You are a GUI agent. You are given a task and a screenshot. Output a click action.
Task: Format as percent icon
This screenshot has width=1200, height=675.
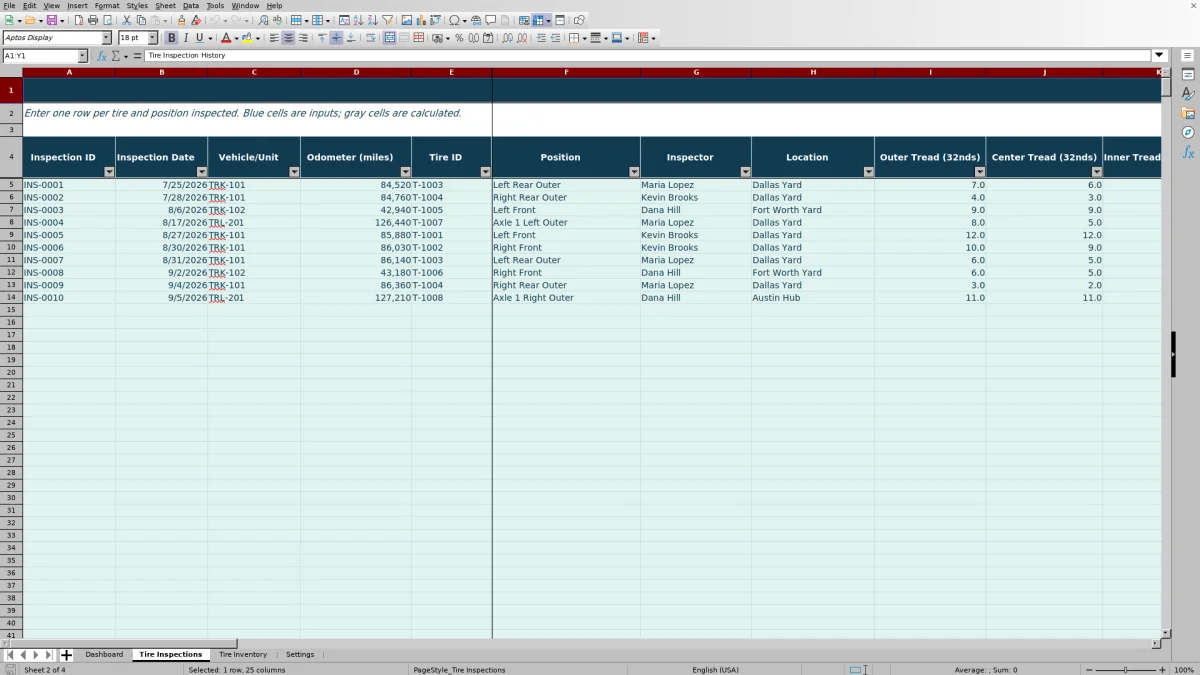(x=459, y=38)
